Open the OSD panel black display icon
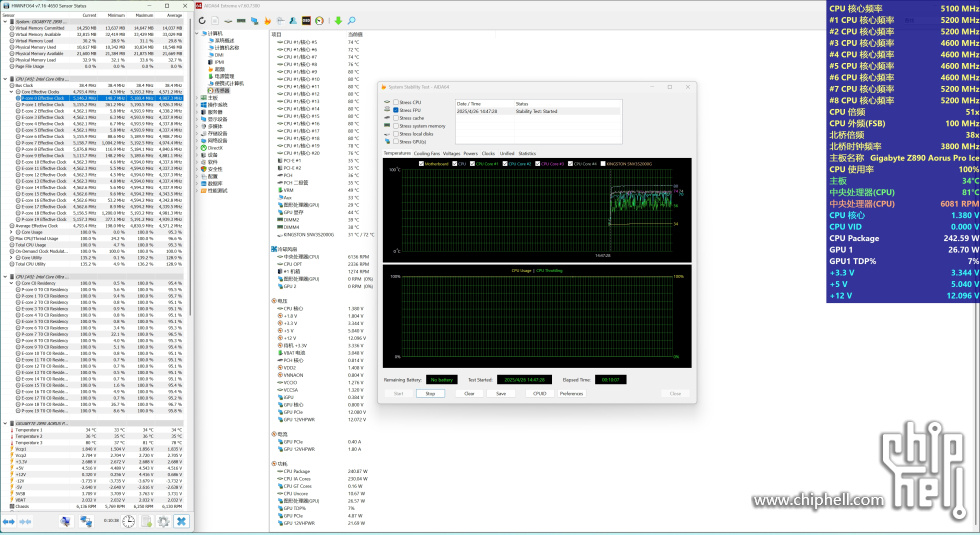Image resolution: width=980 pixels, height=535 pixels. point(306,21)
